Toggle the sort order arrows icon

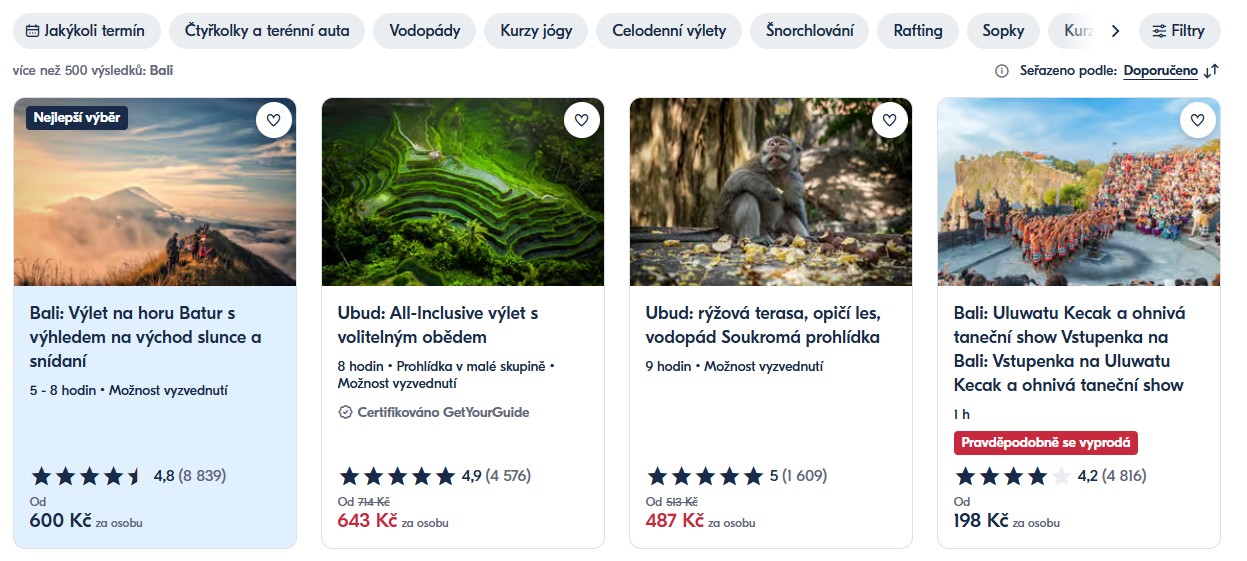[x=1211, y=71]
